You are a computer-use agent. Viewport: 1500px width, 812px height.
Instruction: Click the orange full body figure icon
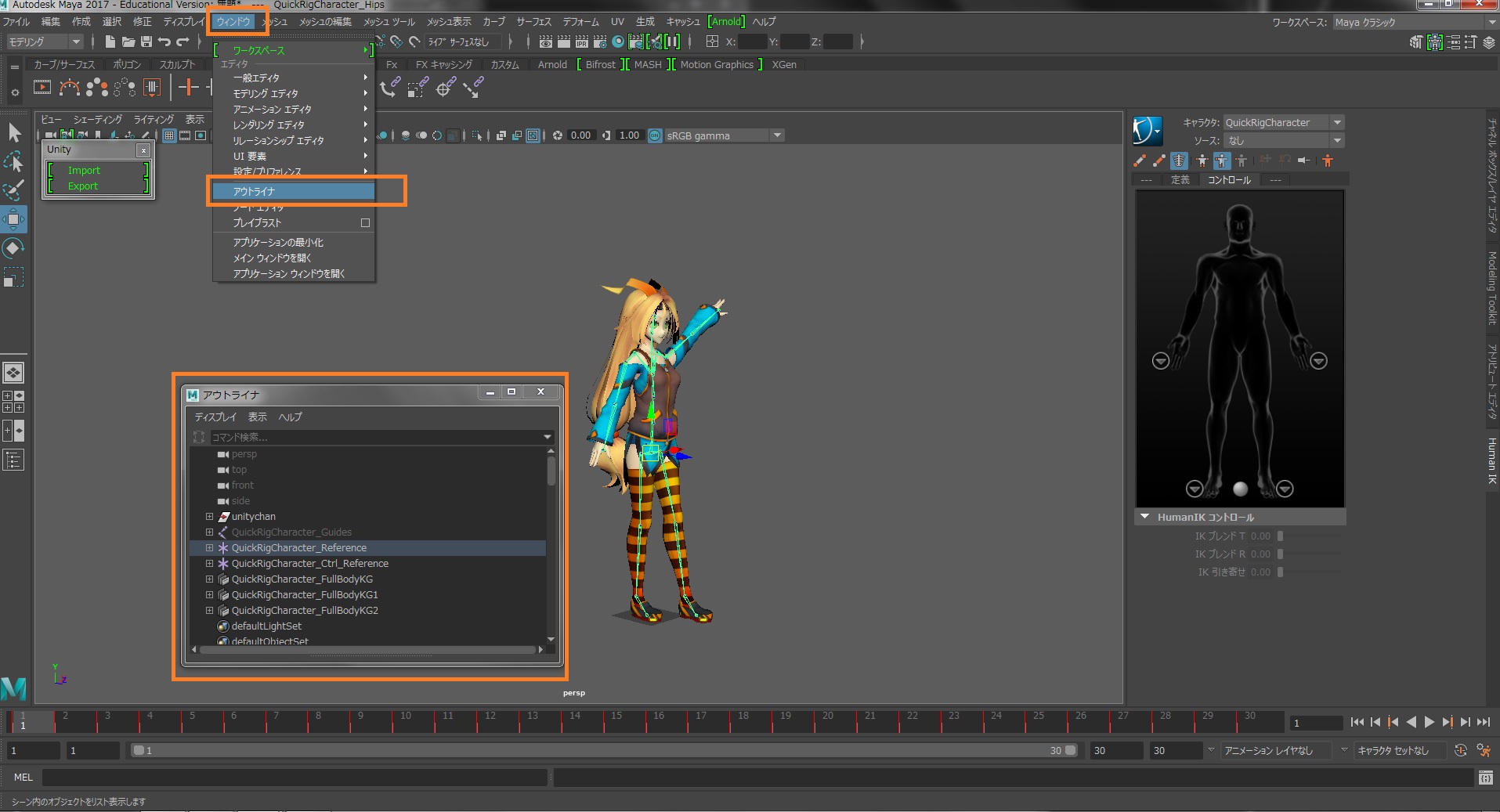(1328, 161)
